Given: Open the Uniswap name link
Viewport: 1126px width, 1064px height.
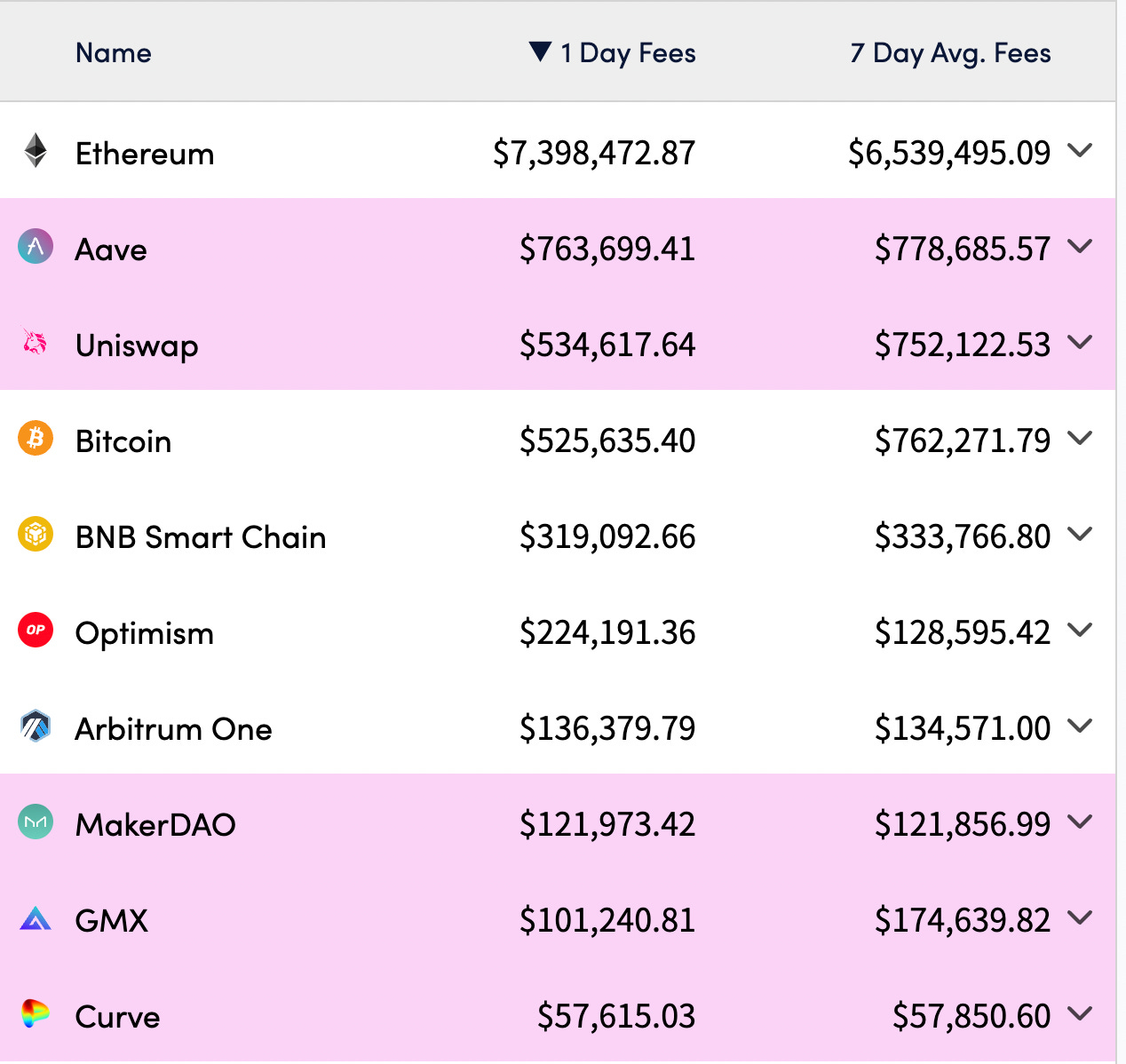Looking at the screenshot, I should [137, 345].
